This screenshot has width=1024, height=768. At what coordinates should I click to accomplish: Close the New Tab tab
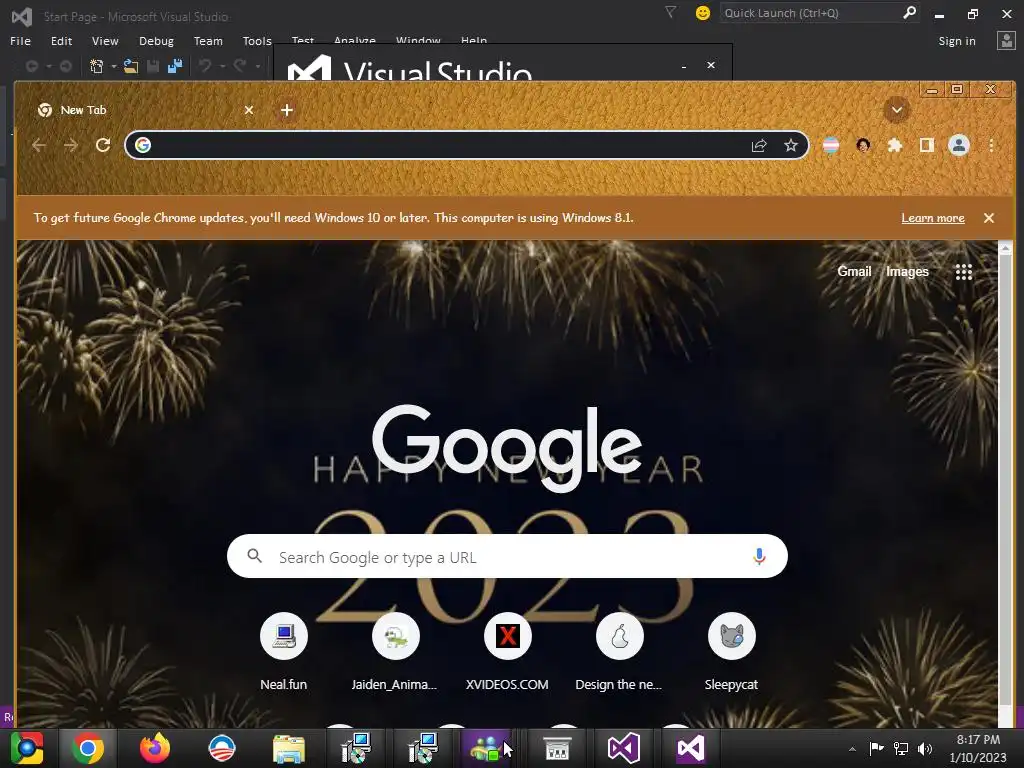pos(249,110)
